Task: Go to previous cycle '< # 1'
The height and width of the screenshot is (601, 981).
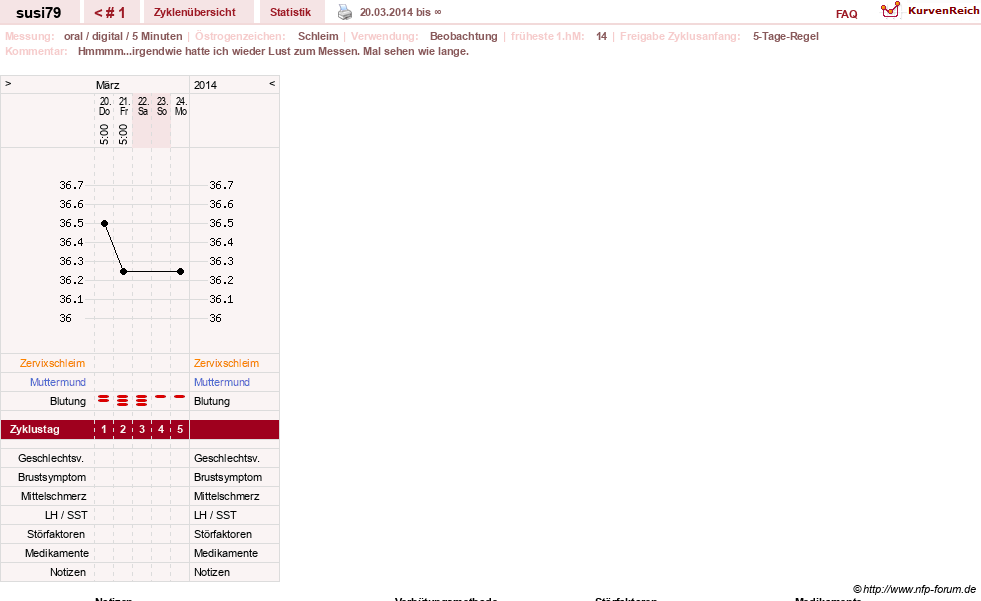Action: 109,12
